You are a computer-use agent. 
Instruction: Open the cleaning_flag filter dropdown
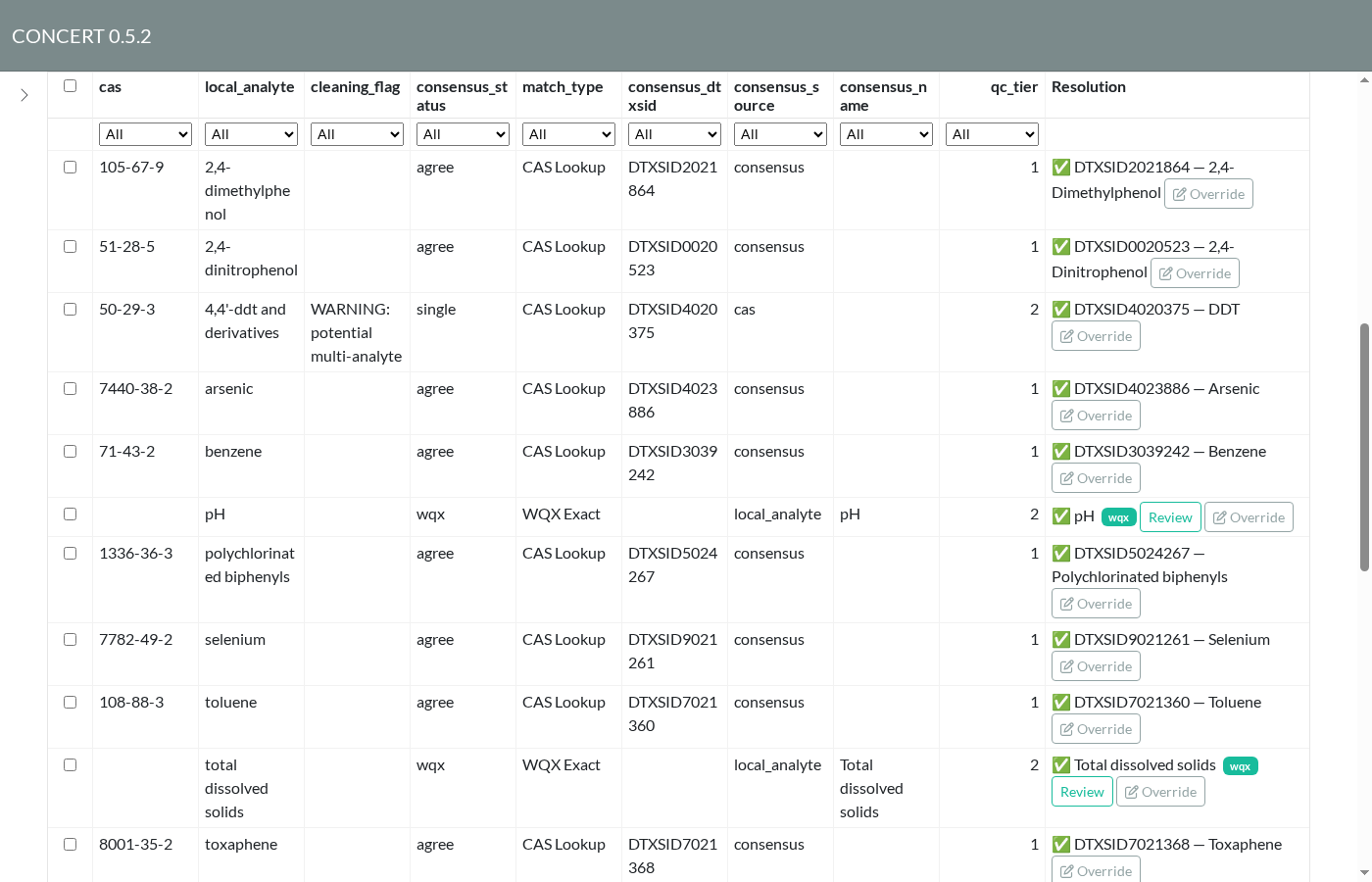[x=357, y=134]
